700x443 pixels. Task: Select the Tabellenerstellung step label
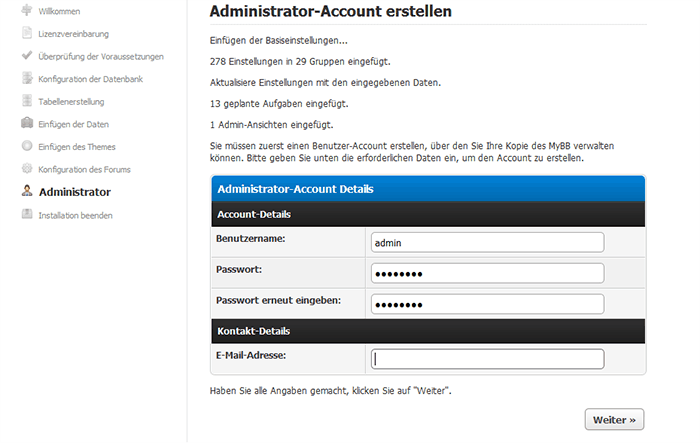71,102
